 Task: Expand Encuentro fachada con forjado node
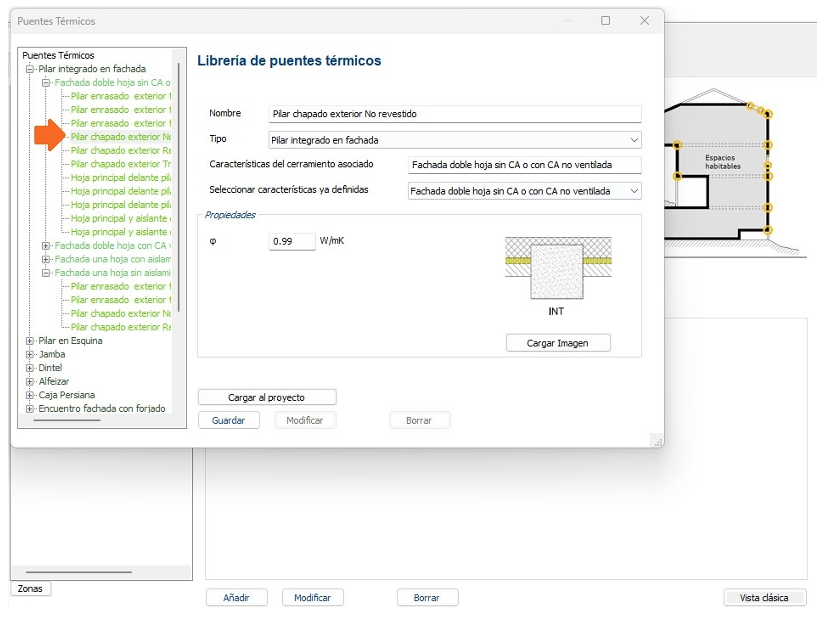point(30,408)
